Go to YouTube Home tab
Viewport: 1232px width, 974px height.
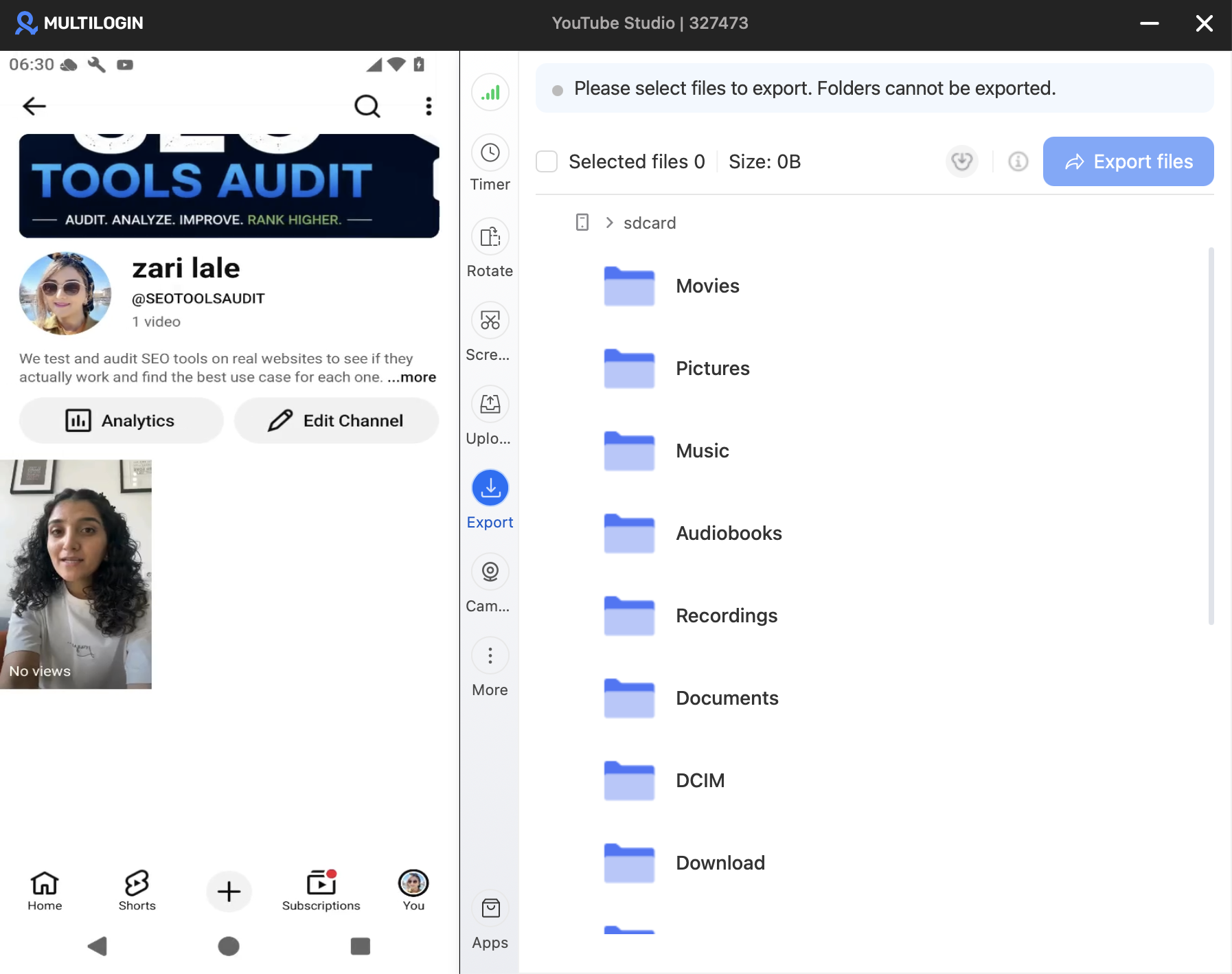(x=45, y=892)
